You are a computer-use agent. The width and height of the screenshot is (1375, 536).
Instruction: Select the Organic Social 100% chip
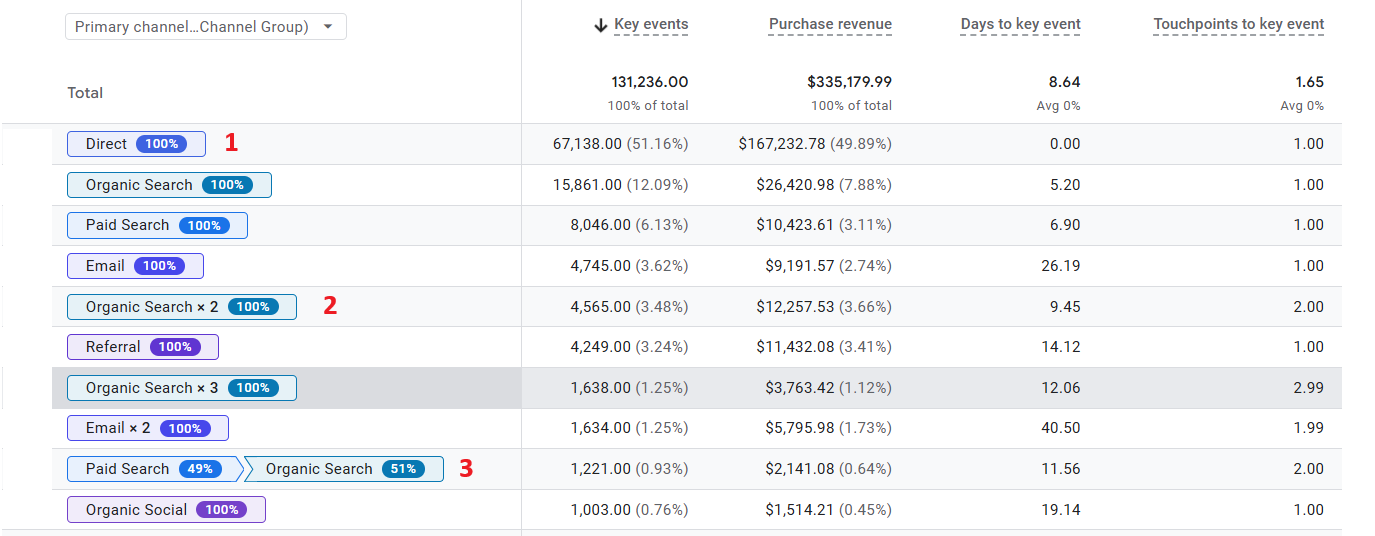pyautogui.click(x=166, y=510)
